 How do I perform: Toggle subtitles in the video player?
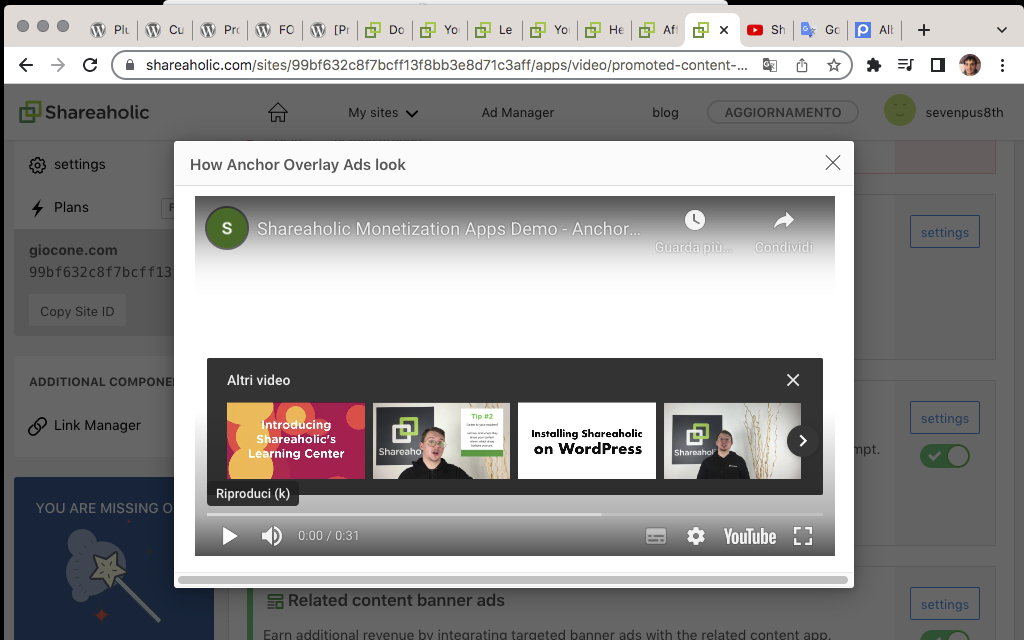tap(656, 536)
